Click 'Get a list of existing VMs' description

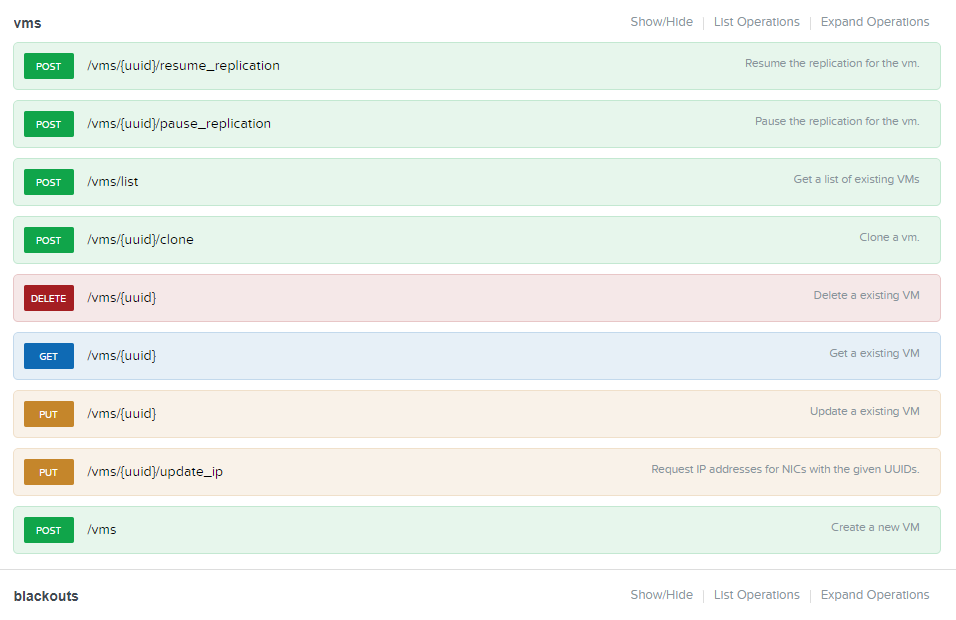tap(856, 179)
